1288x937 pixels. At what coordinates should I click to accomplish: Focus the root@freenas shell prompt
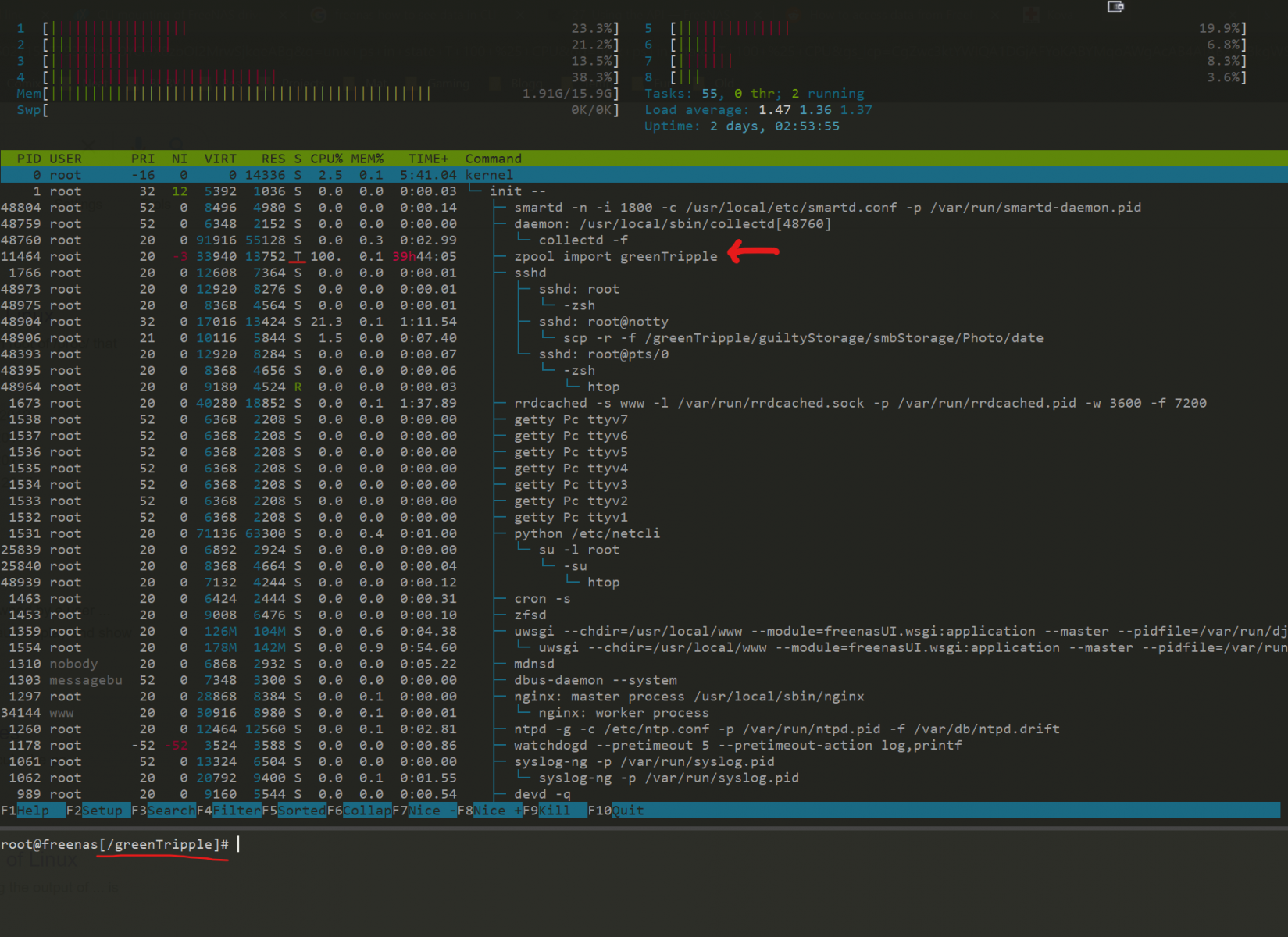tap(115, 844)
